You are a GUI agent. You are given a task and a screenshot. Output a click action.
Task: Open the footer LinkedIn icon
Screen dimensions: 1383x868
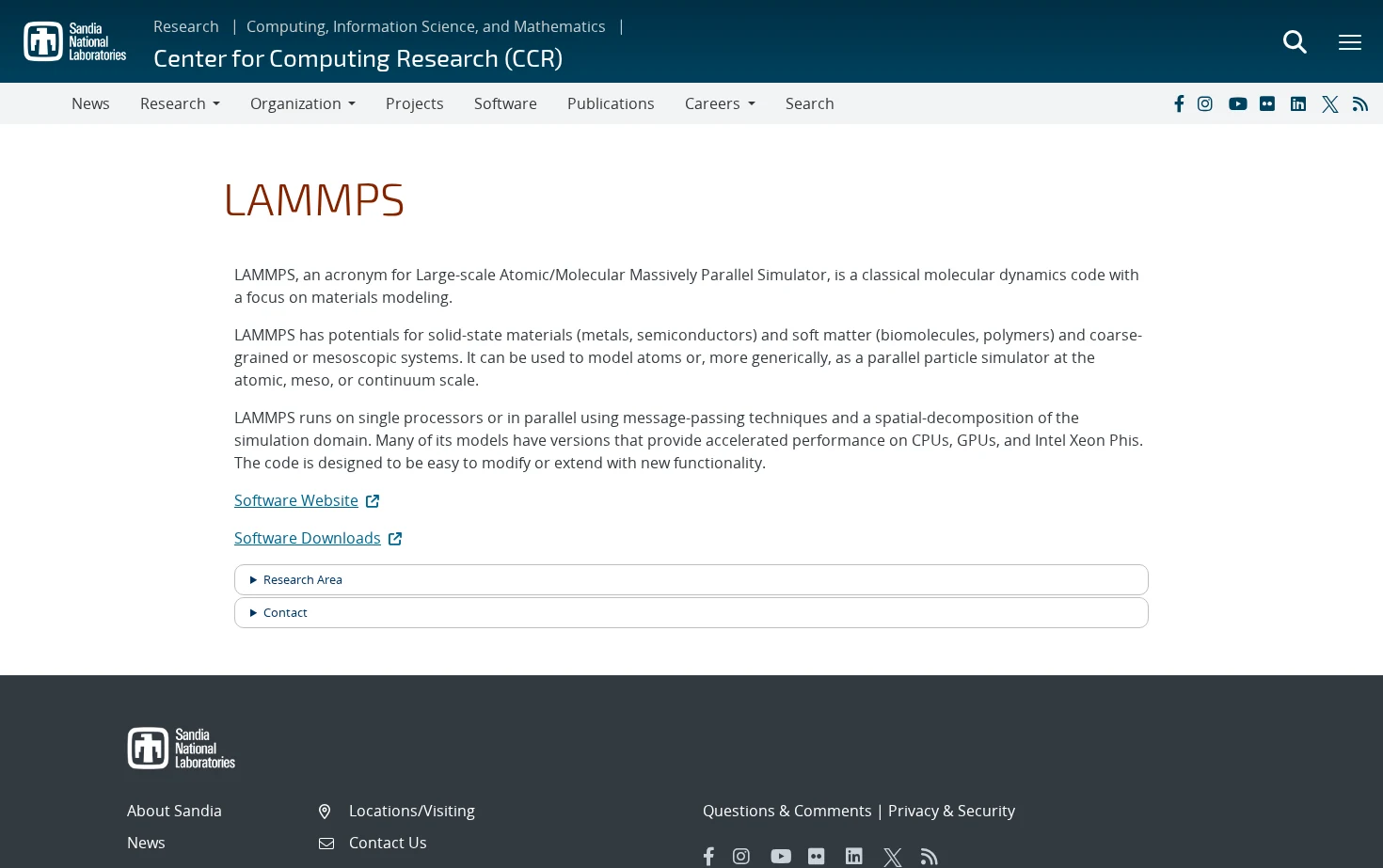pyautogui.click(x=854, y=857)
